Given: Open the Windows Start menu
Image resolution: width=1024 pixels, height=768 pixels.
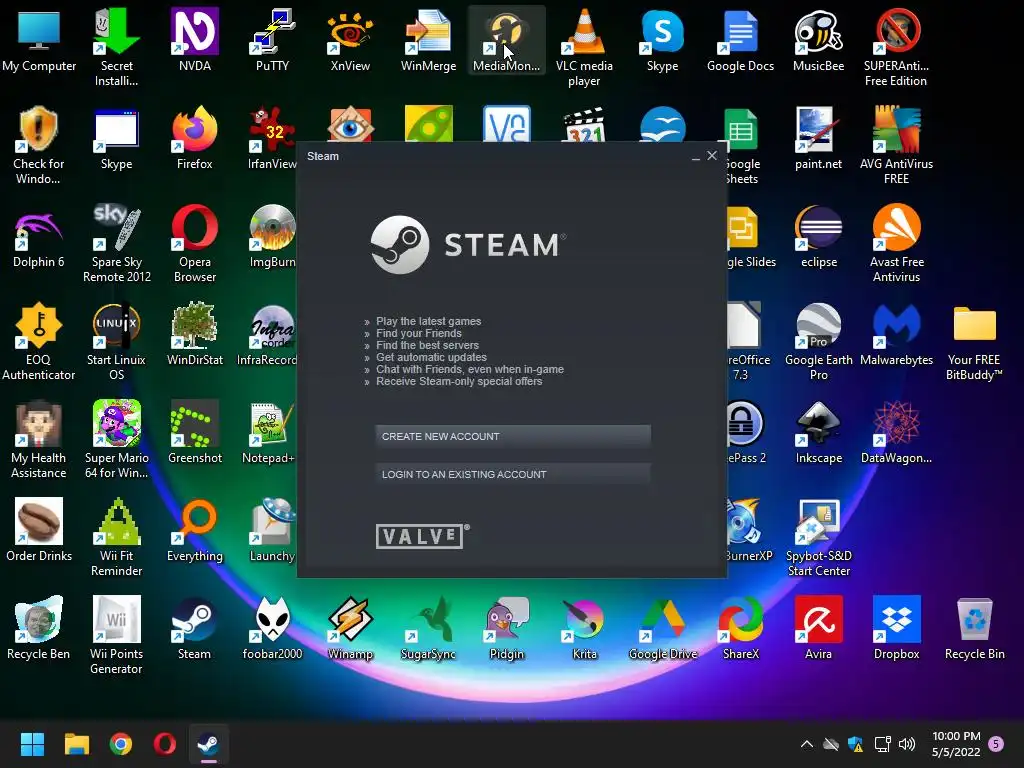Looking at the screenshot, I should tap(32, 744).
